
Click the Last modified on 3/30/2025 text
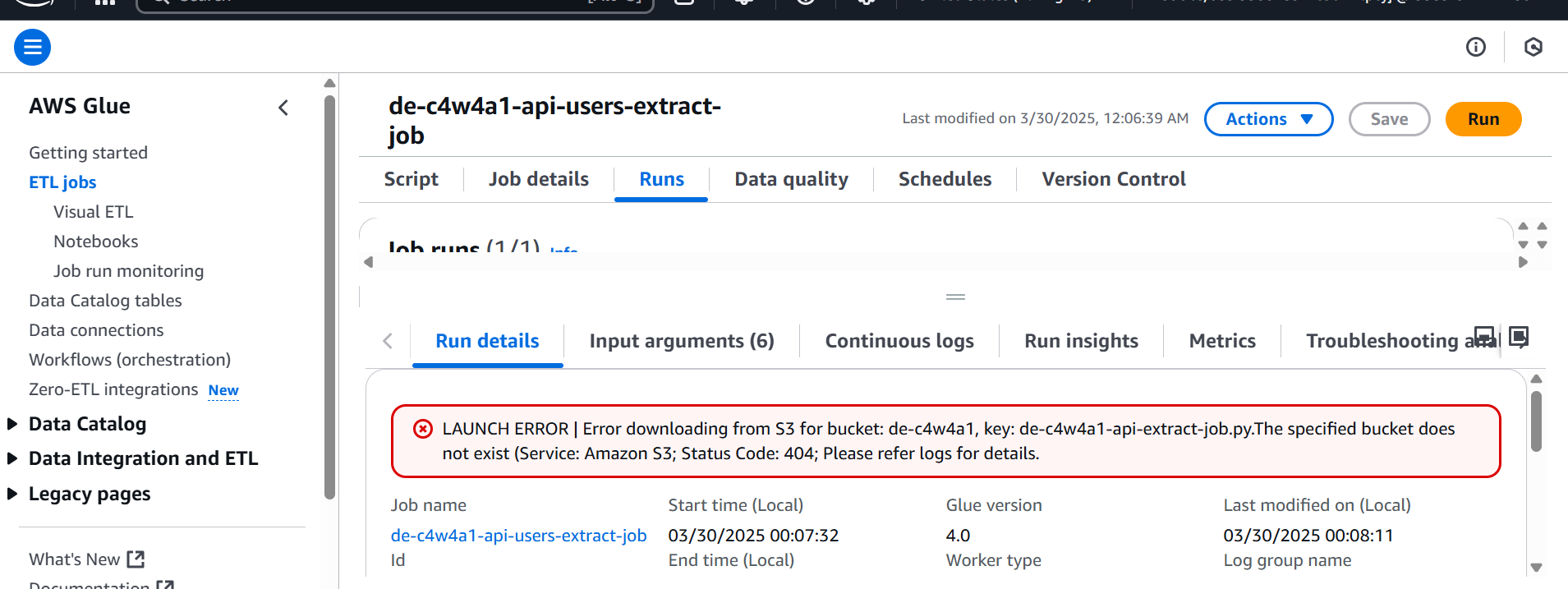(x=1045, y=118)
